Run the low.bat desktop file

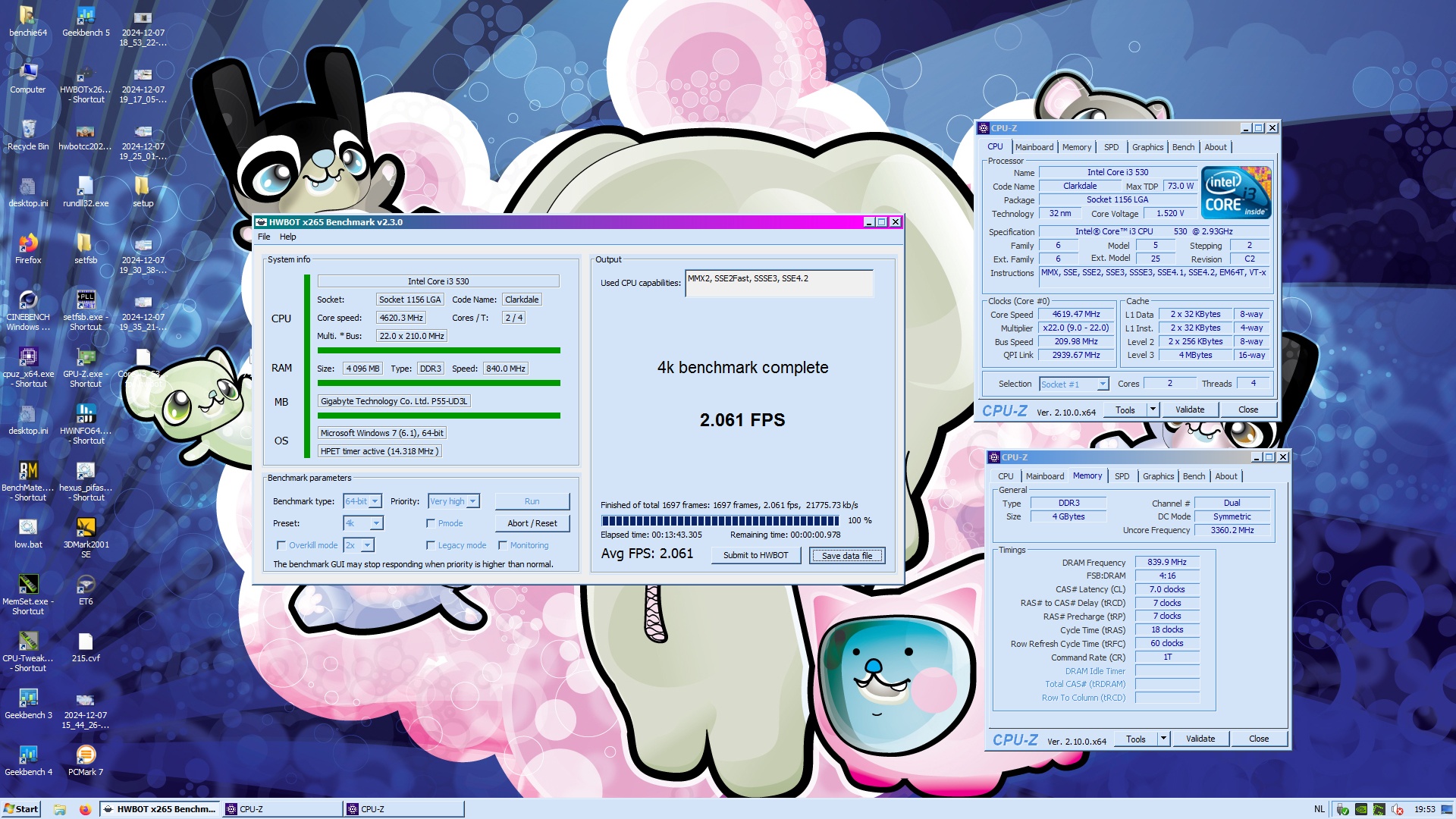[28, 533]
